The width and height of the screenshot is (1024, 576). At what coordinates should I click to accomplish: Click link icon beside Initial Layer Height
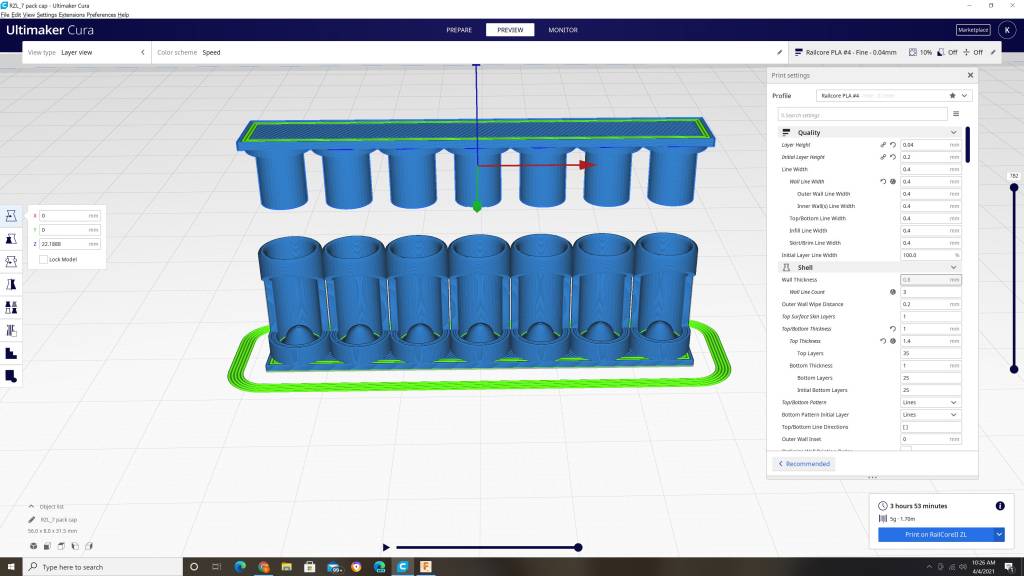click(x=883, y=157)
